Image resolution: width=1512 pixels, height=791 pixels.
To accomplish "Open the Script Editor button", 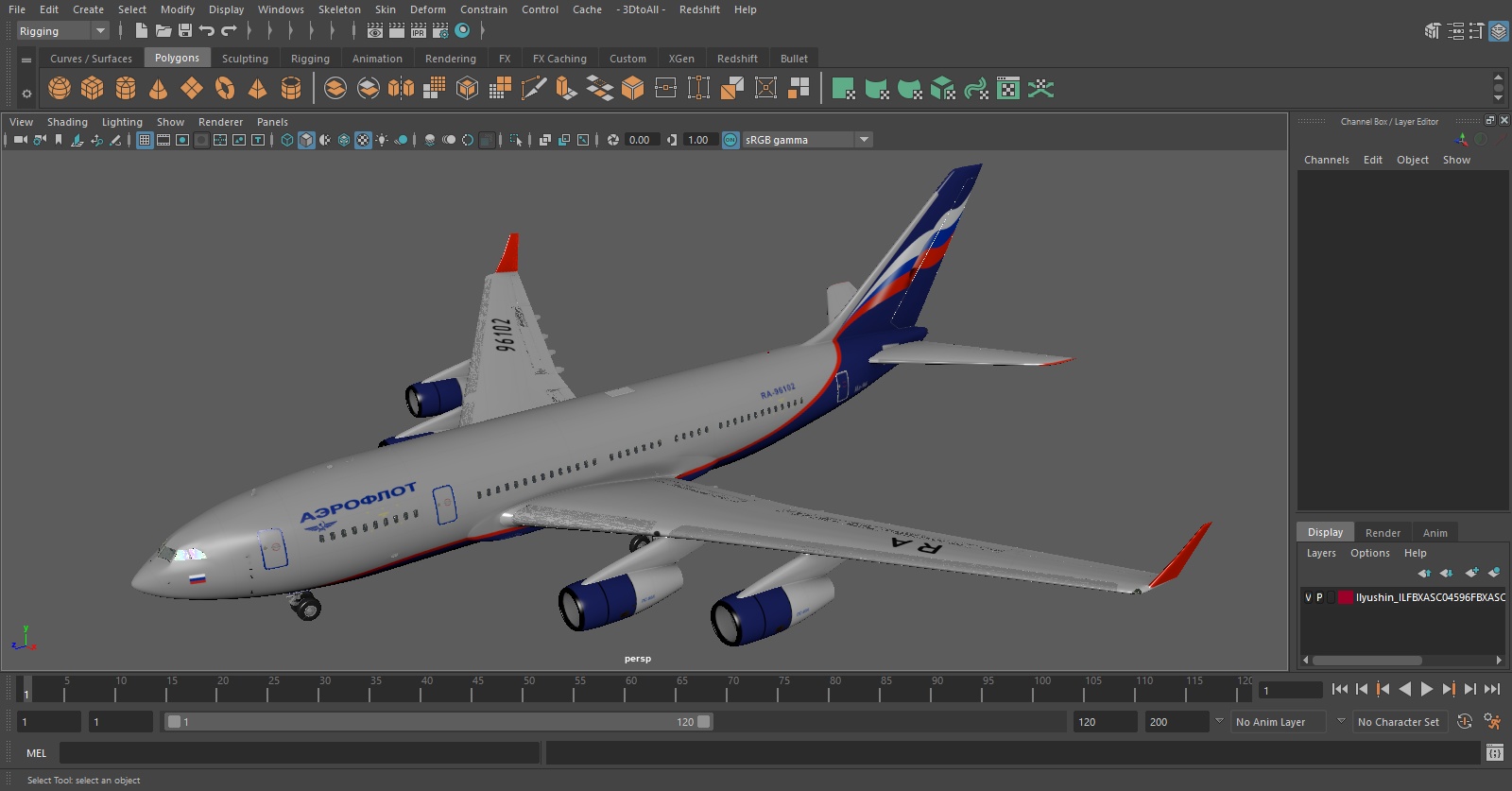I will tap(1495, 753).
